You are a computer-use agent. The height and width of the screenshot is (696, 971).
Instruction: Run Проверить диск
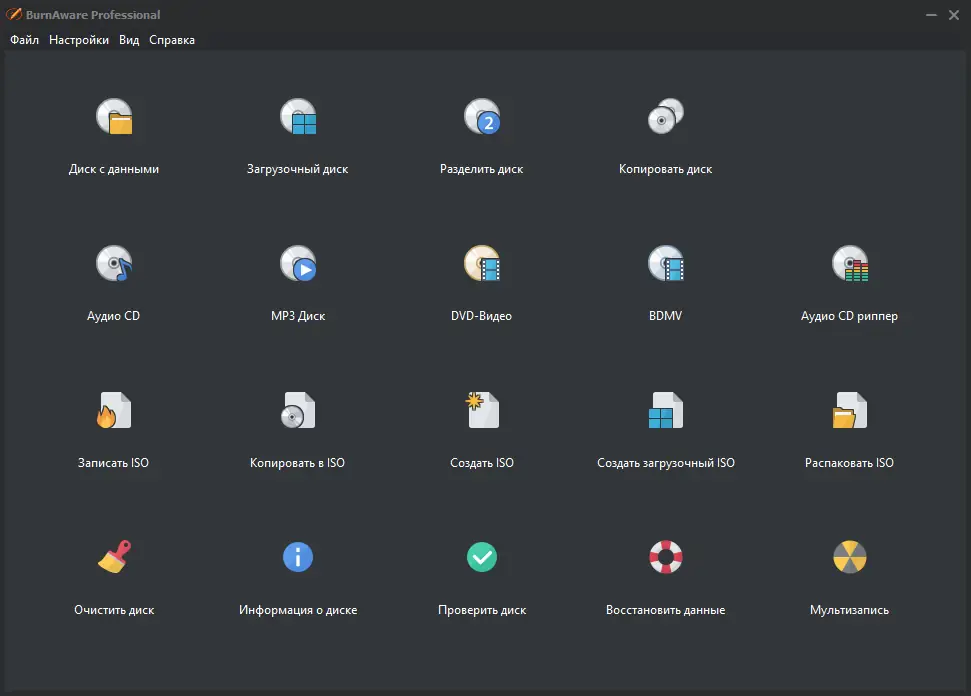pos(482,576)
